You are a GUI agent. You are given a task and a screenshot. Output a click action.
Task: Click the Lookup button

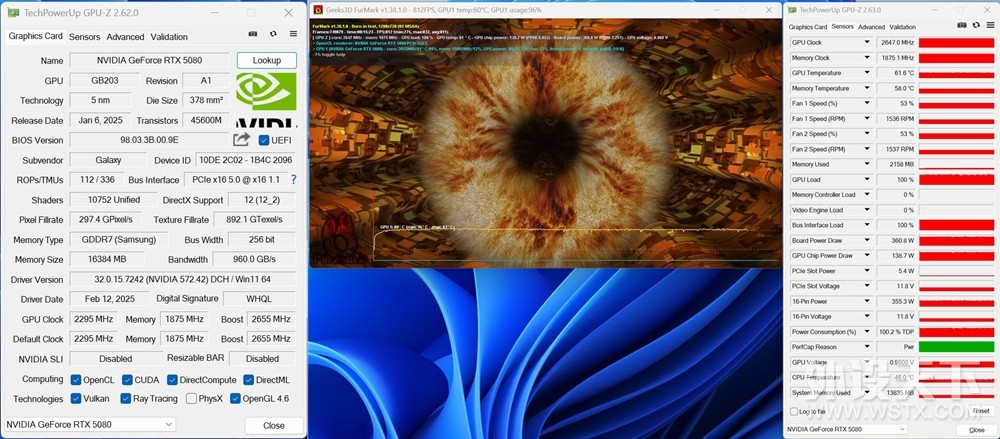coord(267,61)
